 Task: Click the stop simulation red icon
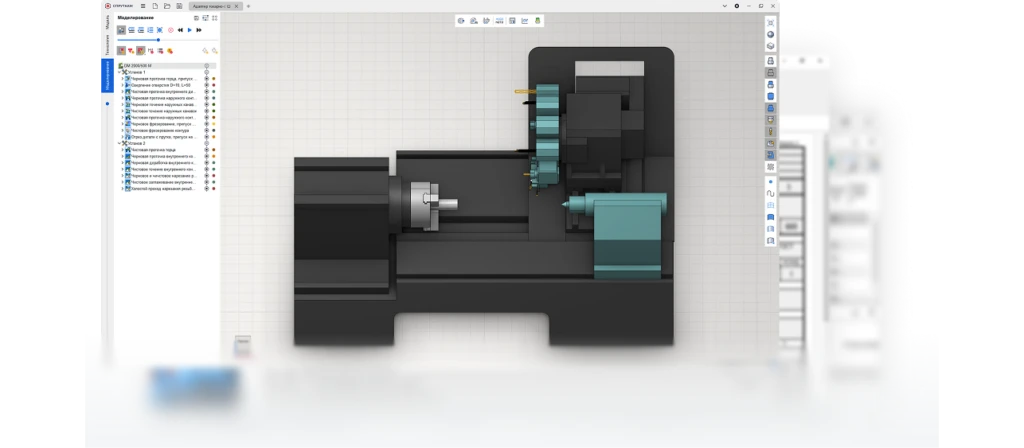click(x=171, y=30)
